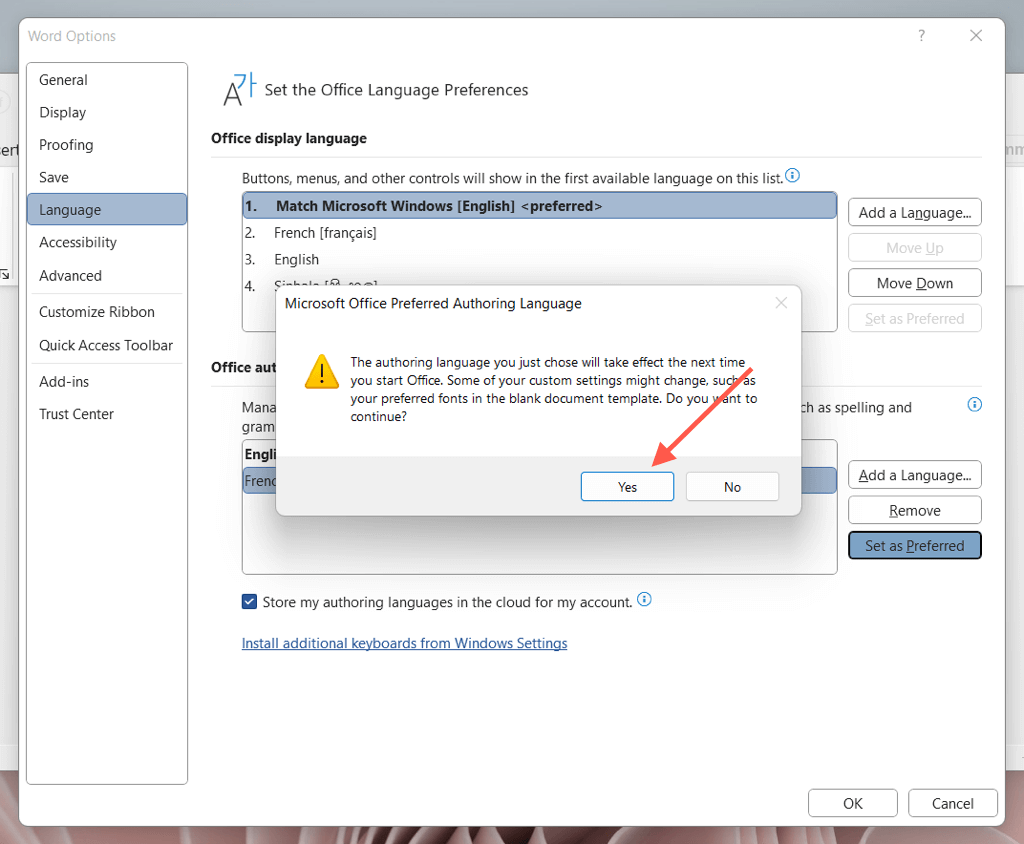Image resolution: width=1024 pixels, height=844 pixels.
Task: Click the info icon by authoring languages description
Action: coord(974,405)
